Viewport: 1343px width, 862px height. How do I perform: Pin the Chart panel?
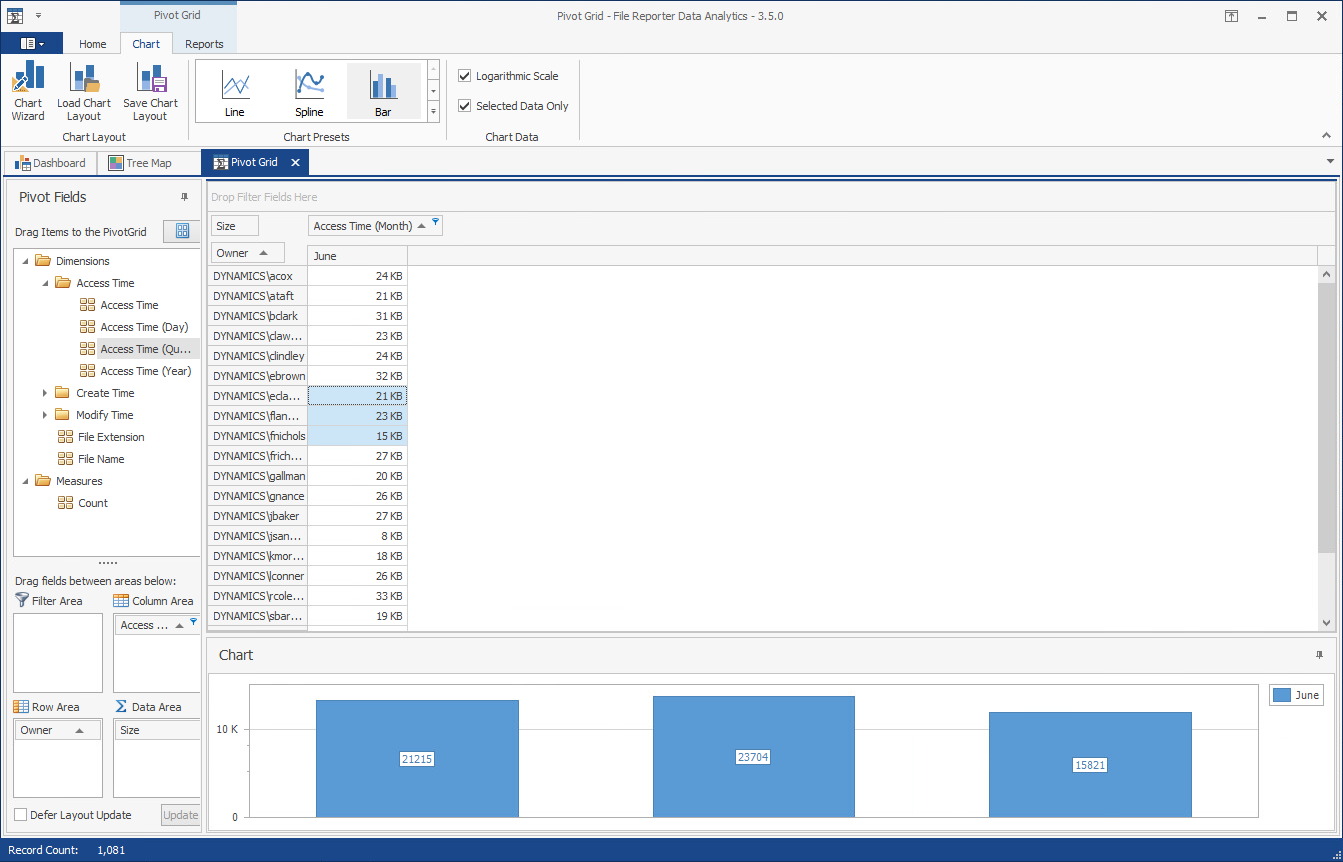(1319, 655)
